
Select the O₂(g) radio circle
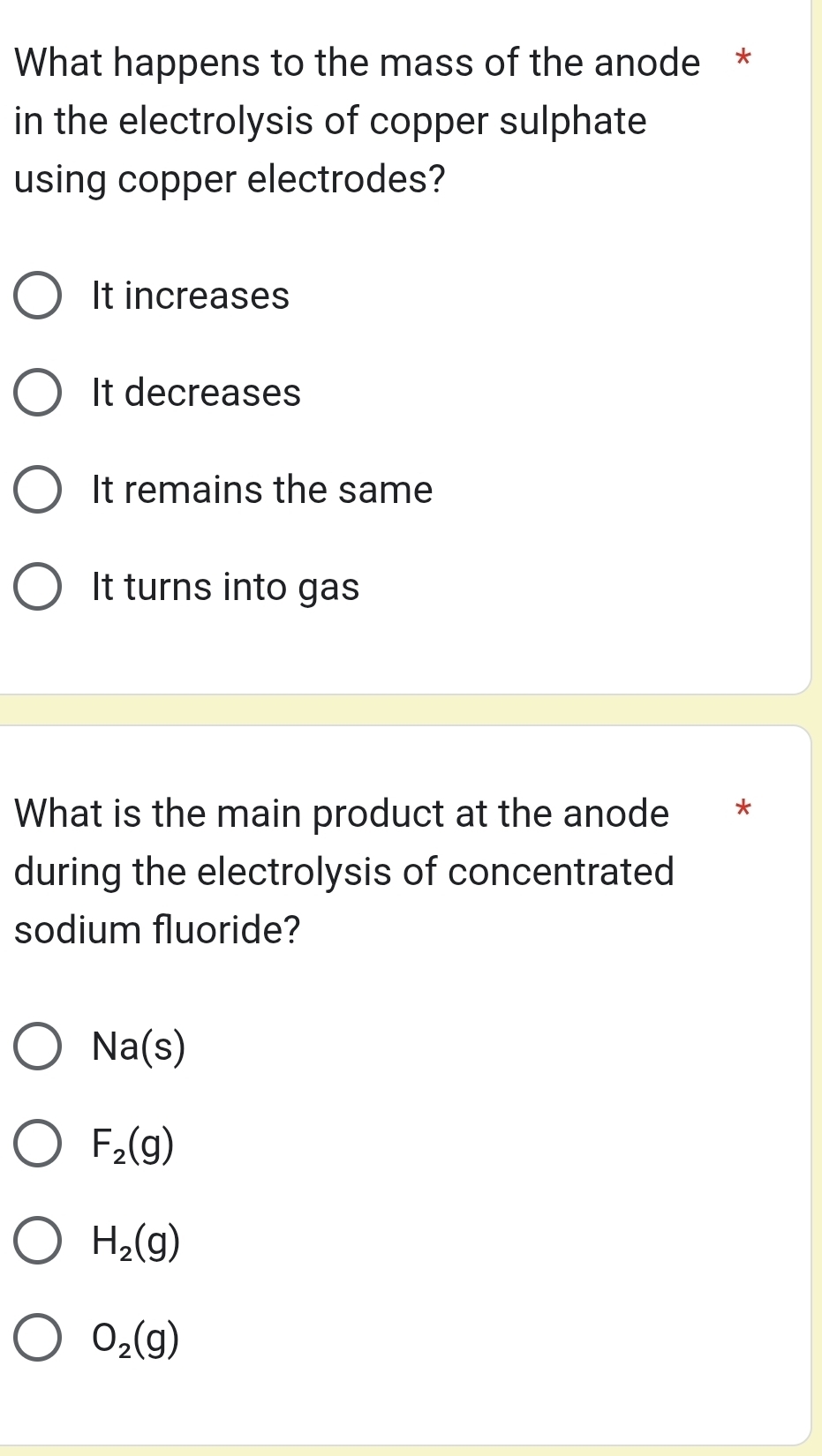[38, 1339]
